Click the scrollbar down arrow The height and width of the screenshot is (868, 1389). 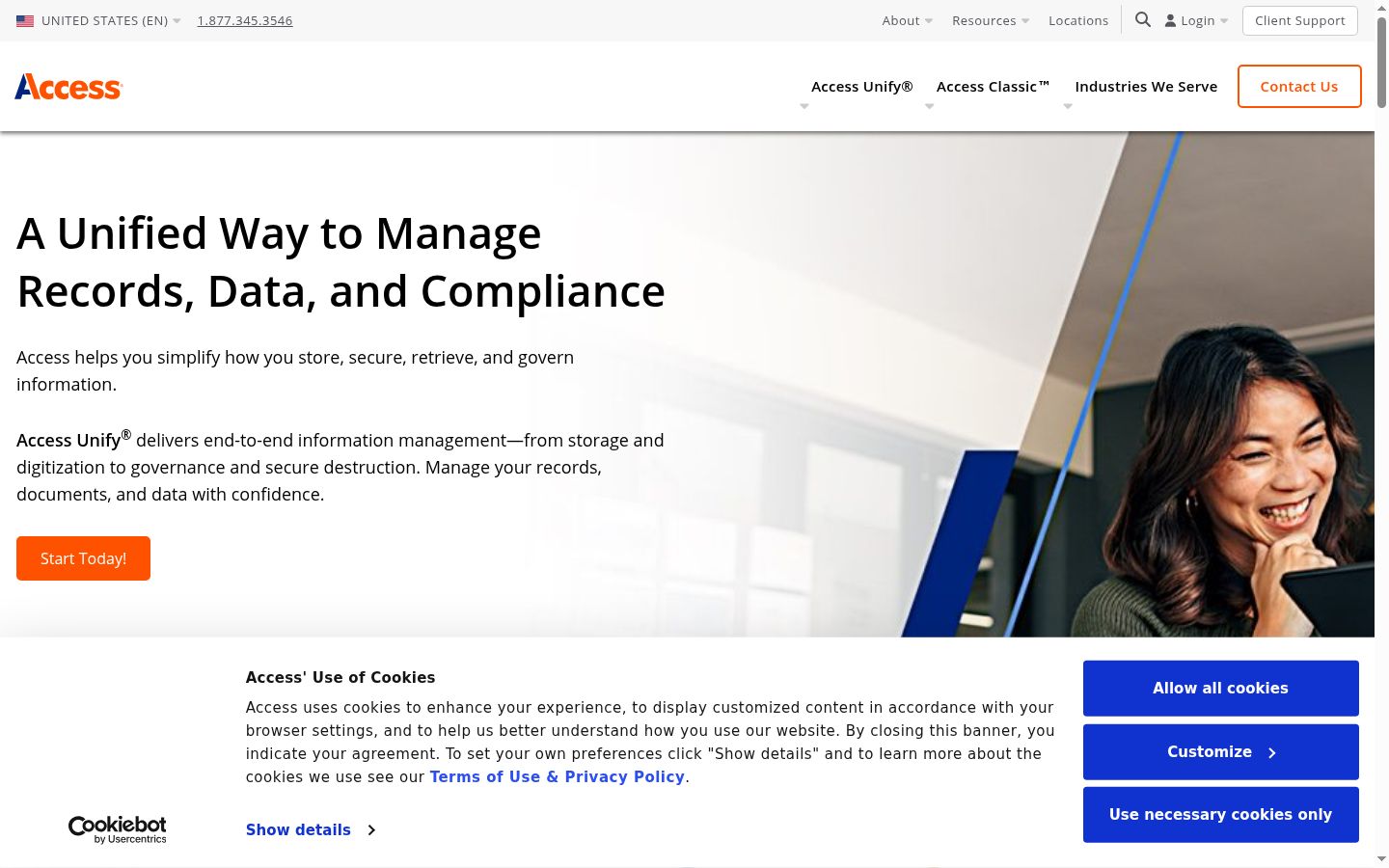[x=1381, y=858]
